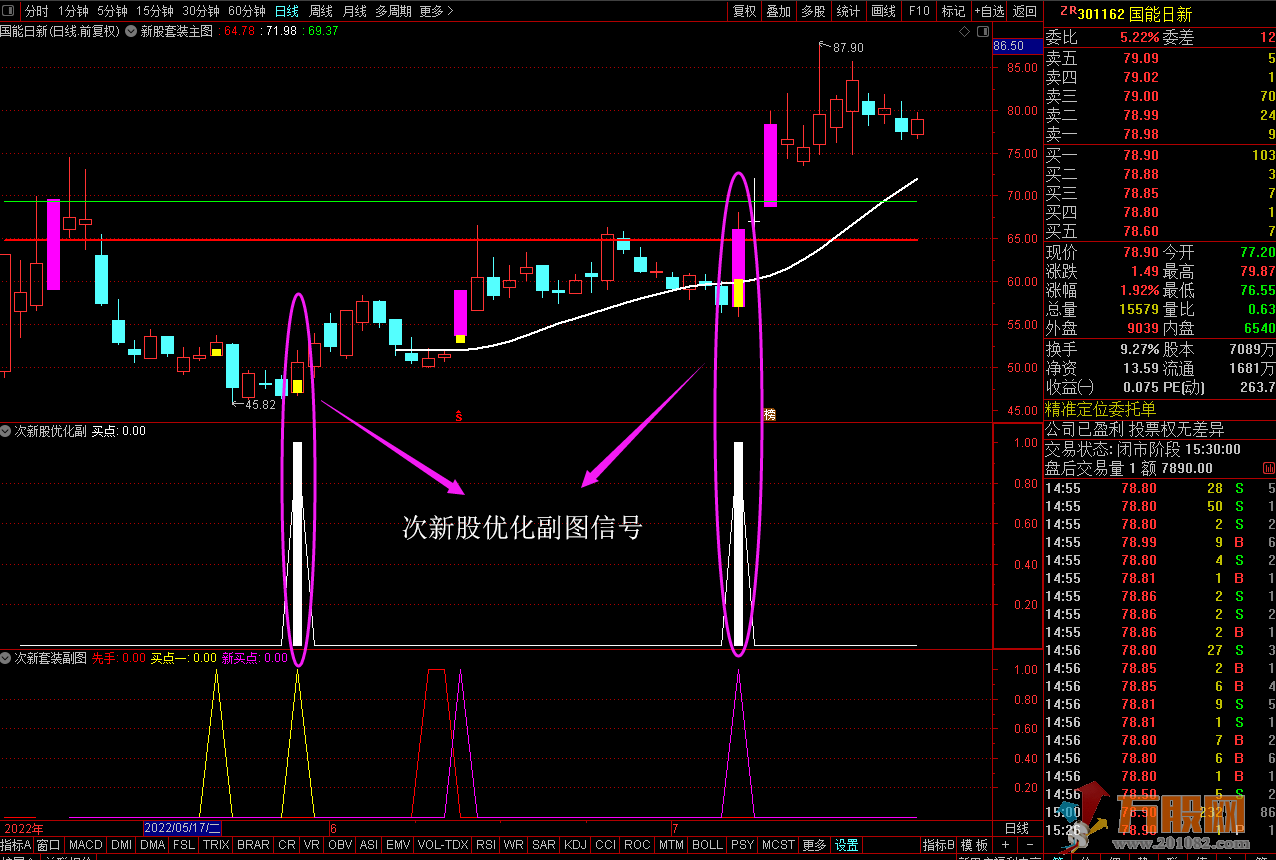
Task: Select the MTM indicator tab
Action: pyautogui.click(x=671, y=845)
